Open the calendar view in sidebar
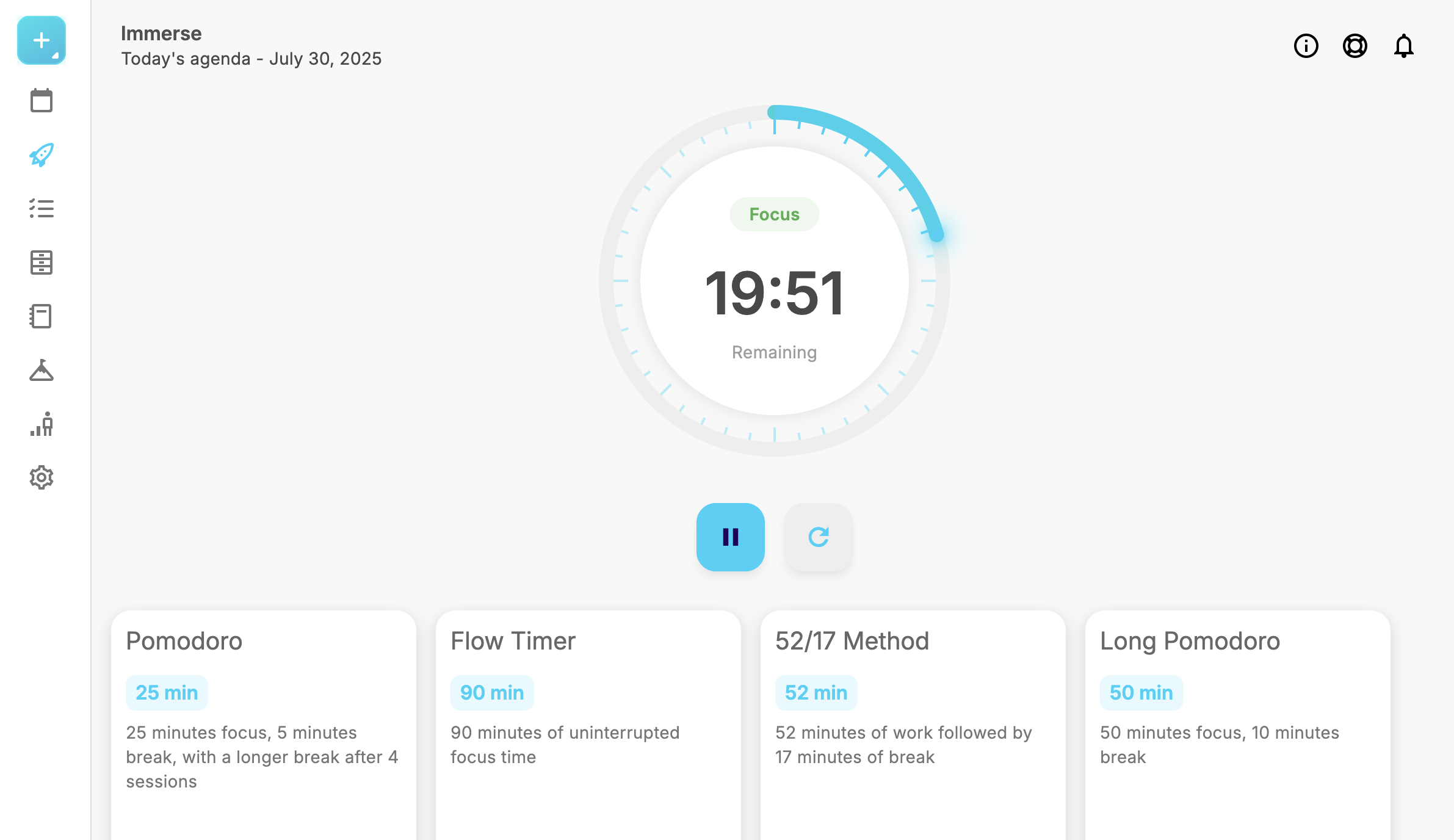The image size is (1454, 840). (42, 101)
